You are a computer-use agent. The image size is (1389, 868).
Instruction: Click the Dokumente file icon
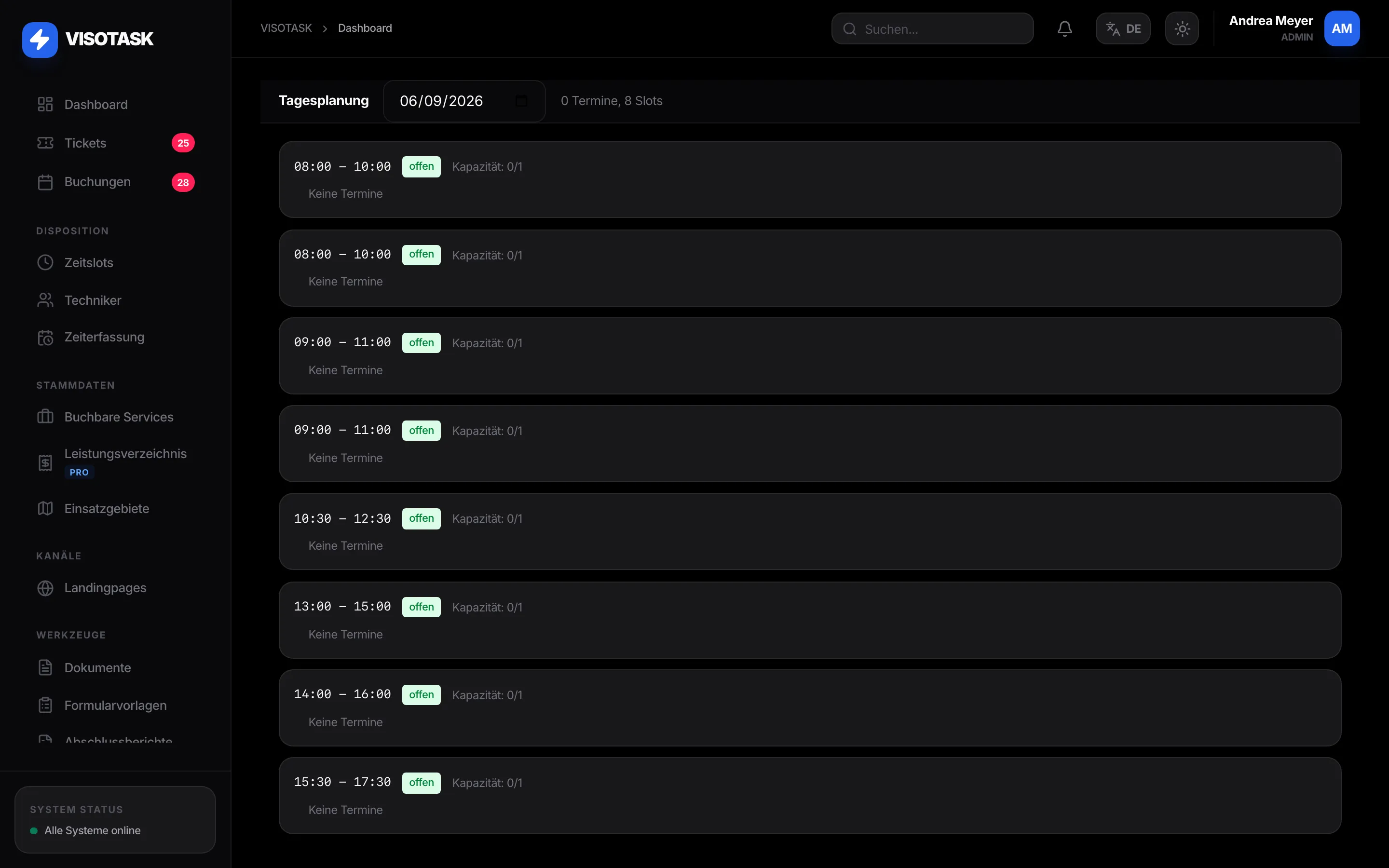pos(45,668)
